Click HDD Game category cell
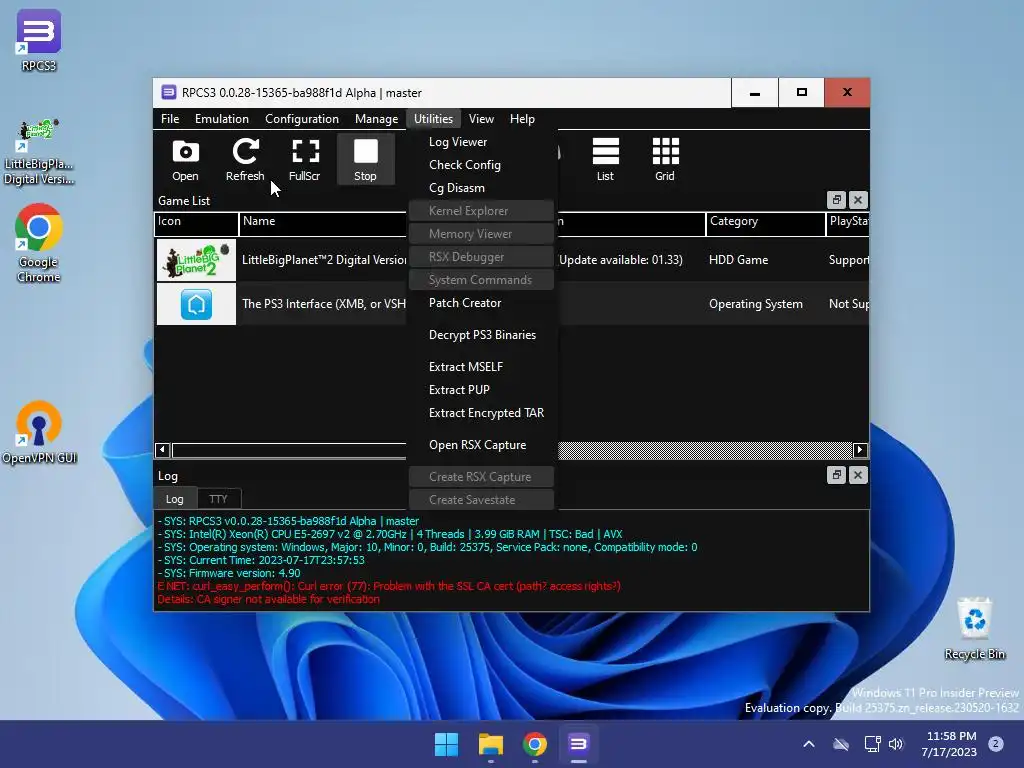 [739, 260]
